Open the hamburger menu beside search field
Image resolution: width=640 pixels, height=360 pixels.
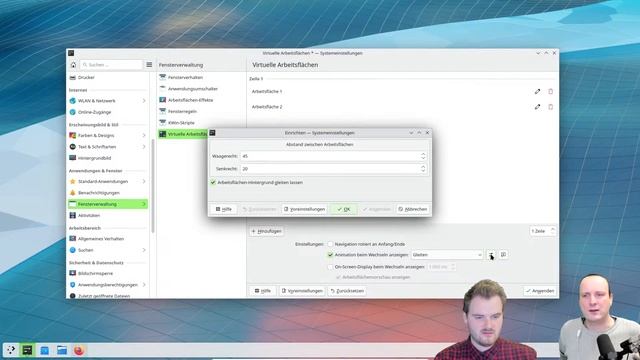[149, 65]
